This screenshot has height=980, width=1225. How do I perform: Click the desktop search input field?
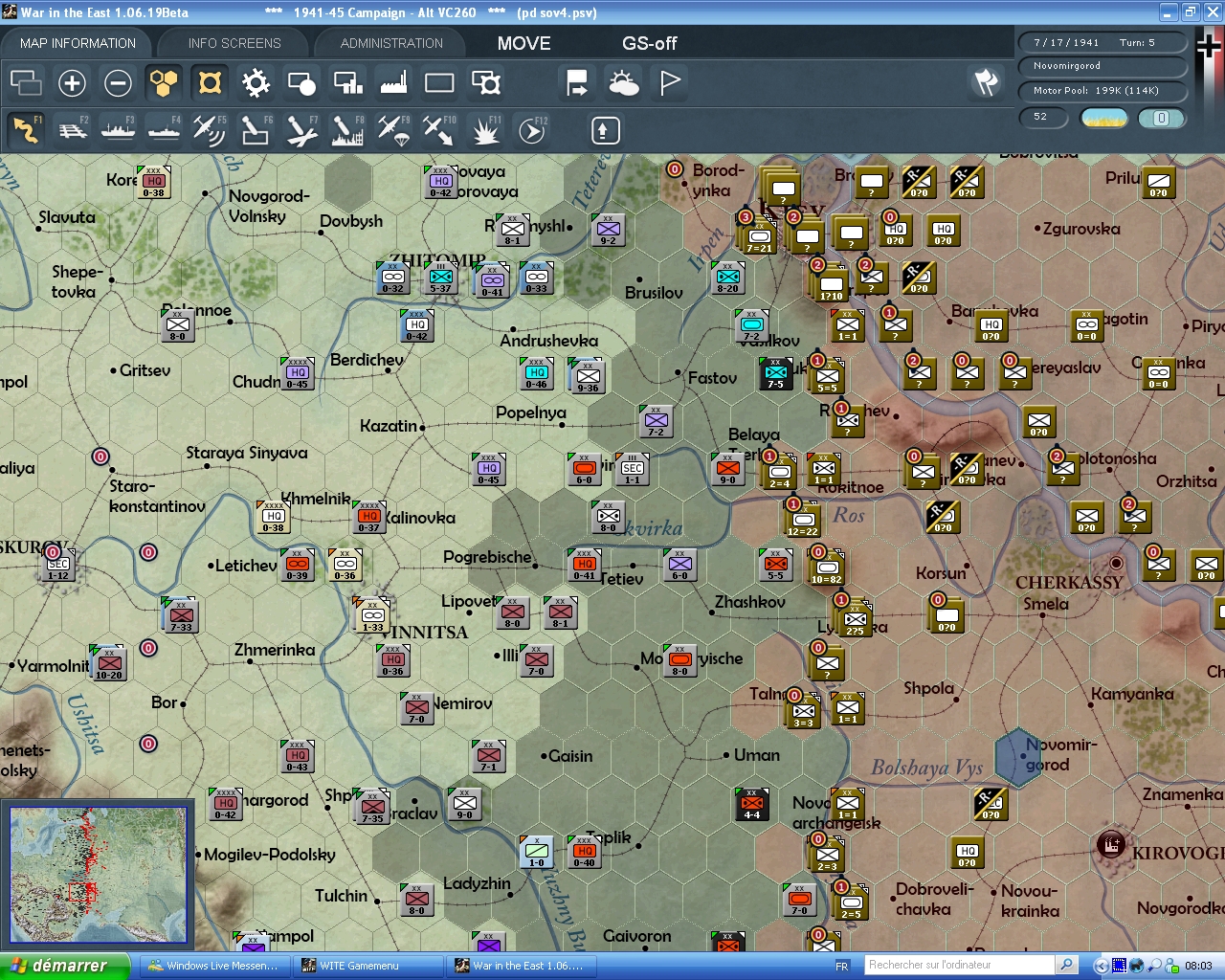(959, 965)
